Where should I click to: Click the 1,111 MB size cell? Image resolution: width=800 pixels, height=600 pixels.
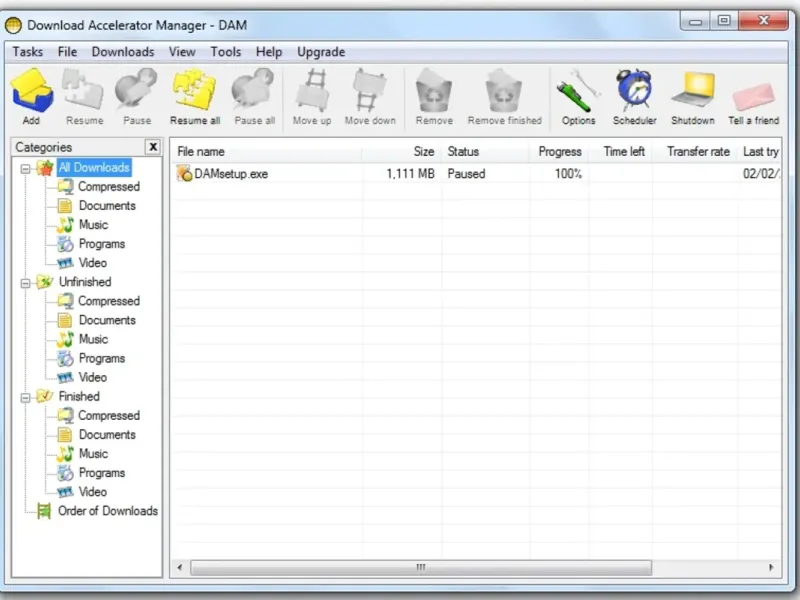coord(410,173)
